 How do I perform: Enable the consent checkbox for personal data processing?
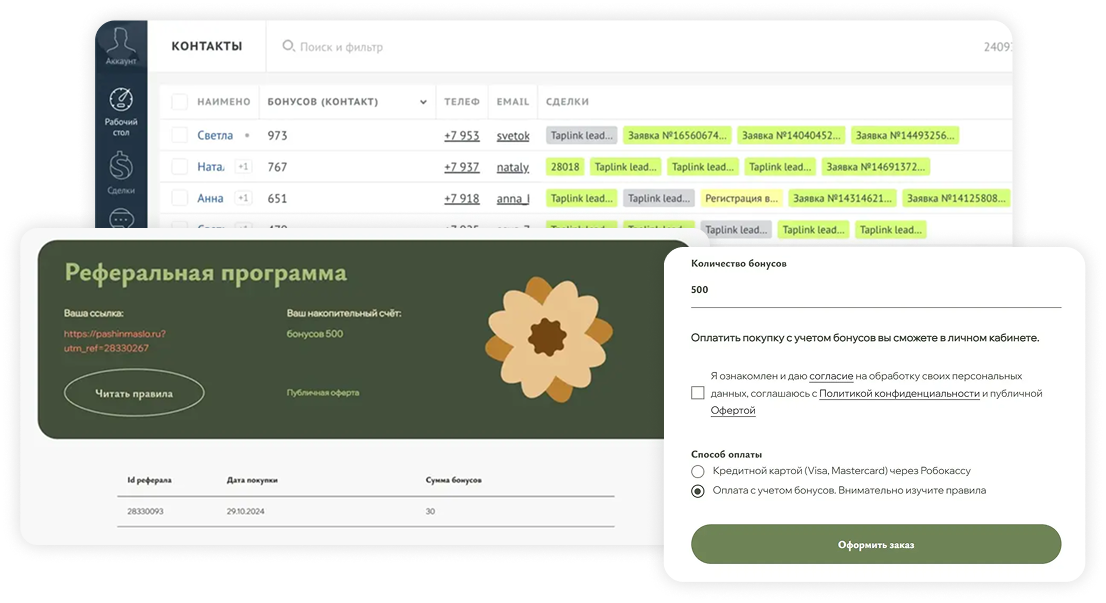pyautogui.click(x=697, y=393)
